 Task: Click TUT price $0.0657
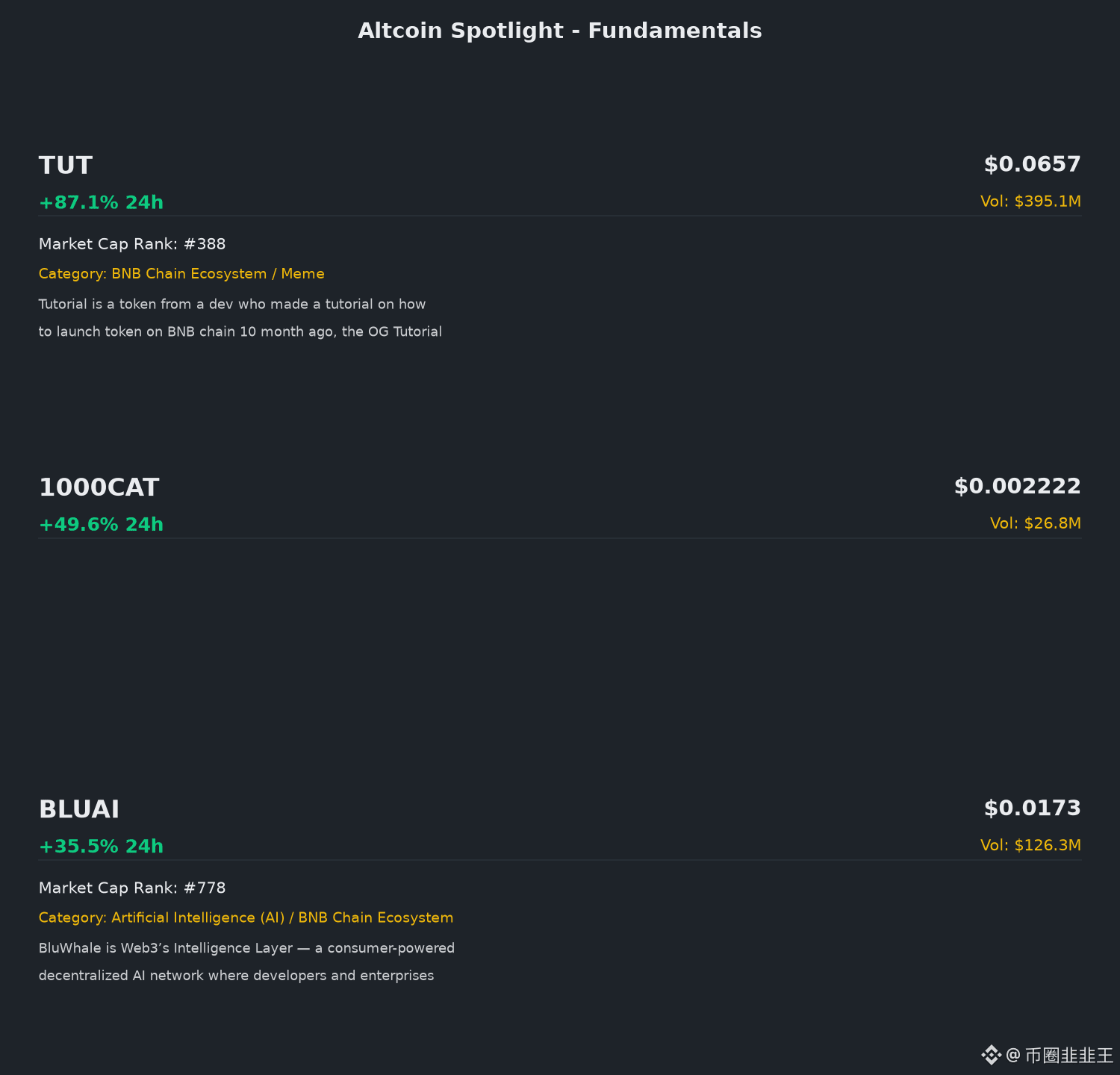[1032, 164]
